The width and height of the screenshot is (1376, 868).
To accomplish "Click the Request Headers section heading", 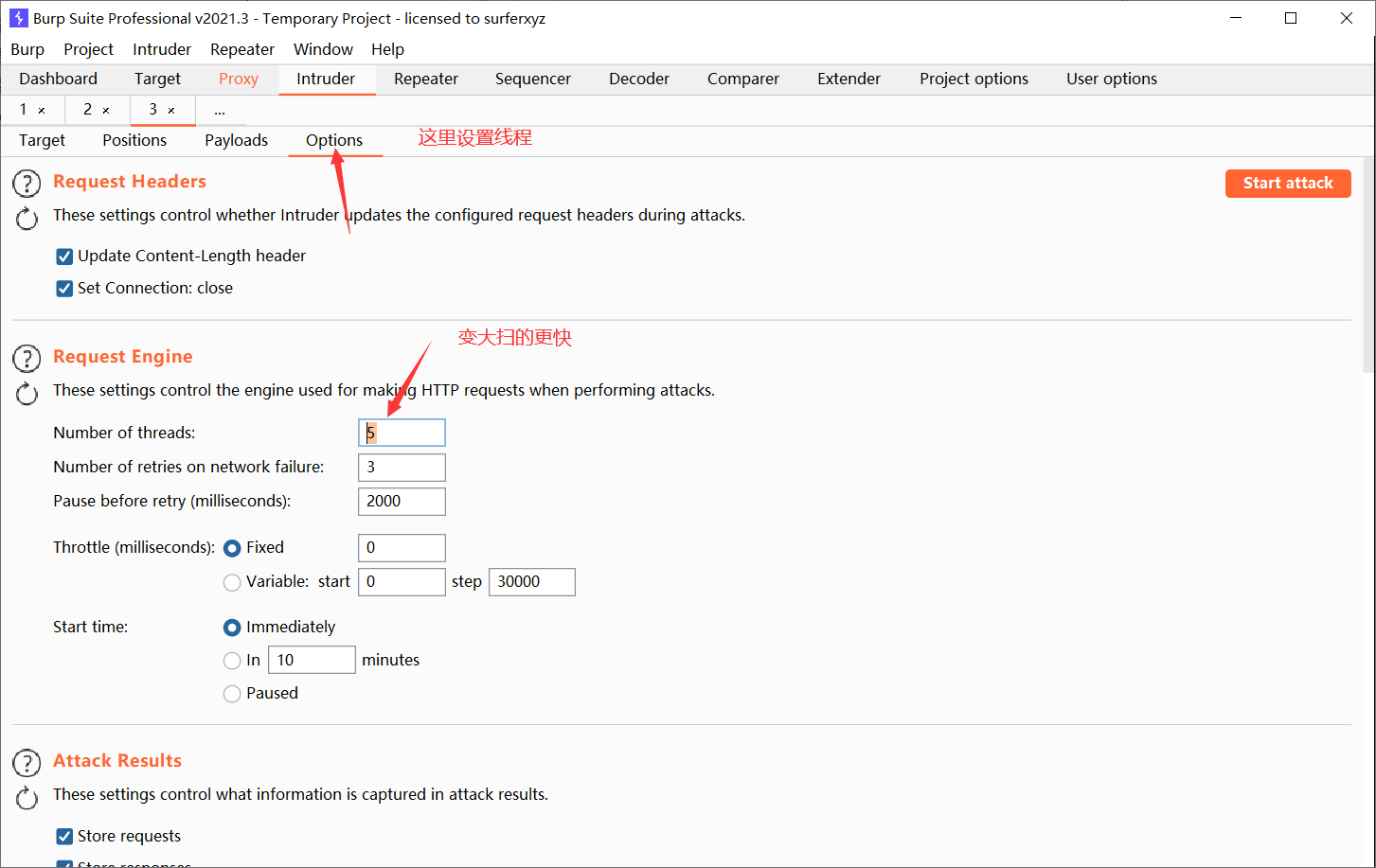I will coord(130,182).
